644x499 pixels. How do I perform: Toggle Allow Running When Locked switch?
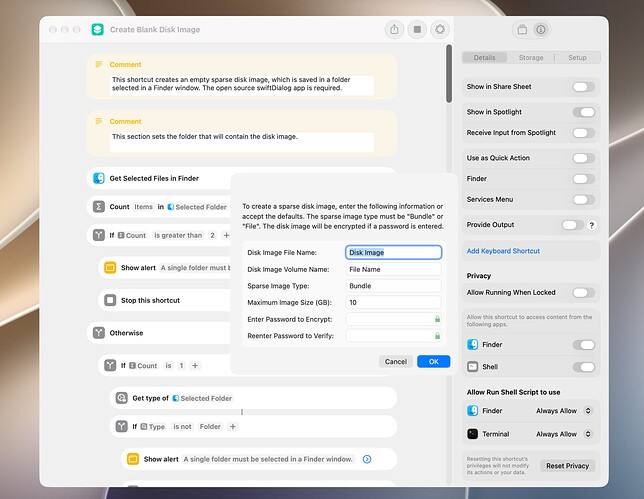(x=584, y=292)
